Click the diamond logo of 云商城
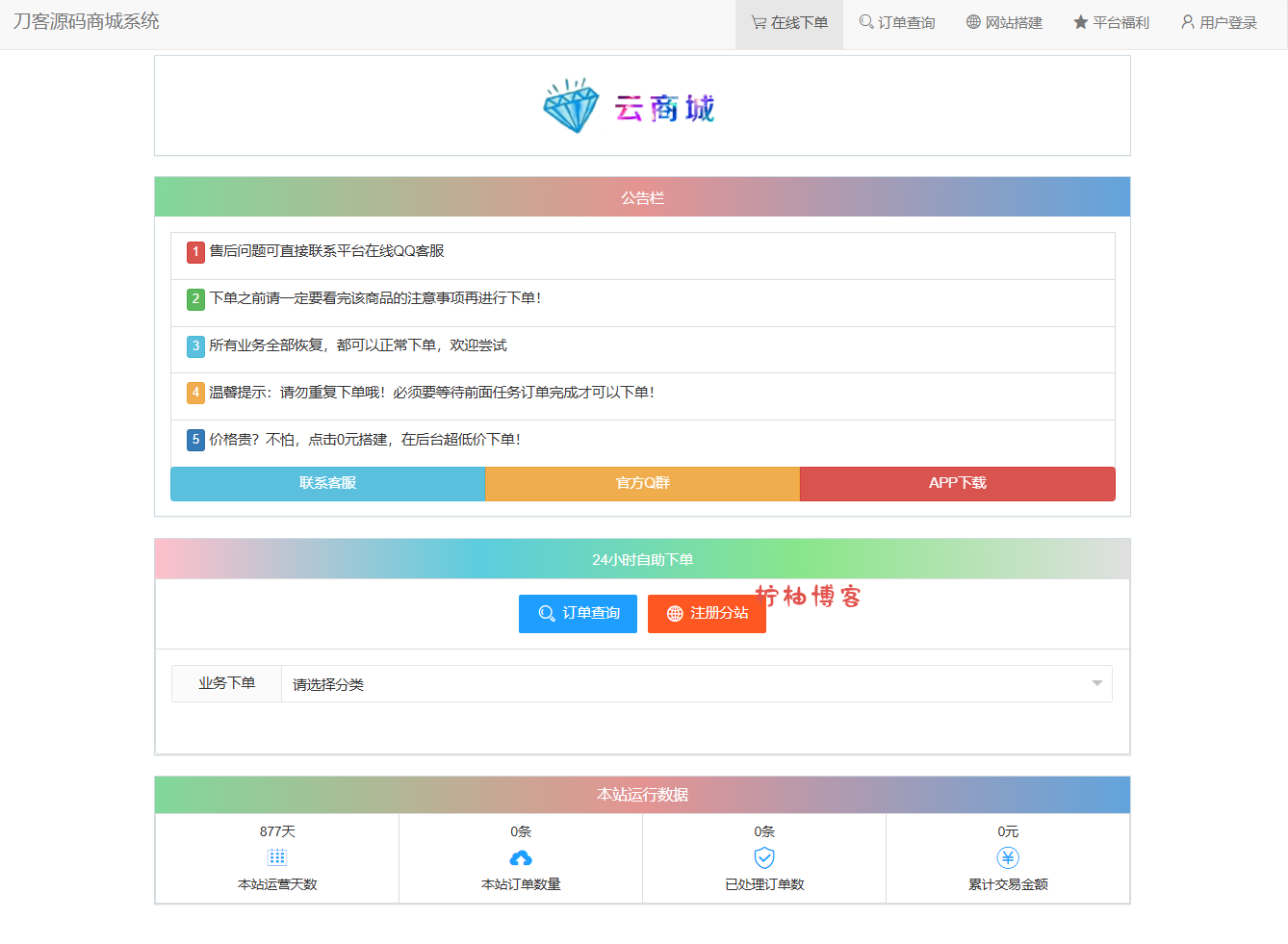Screen dimensions: 1288x944 pos(570,106)
